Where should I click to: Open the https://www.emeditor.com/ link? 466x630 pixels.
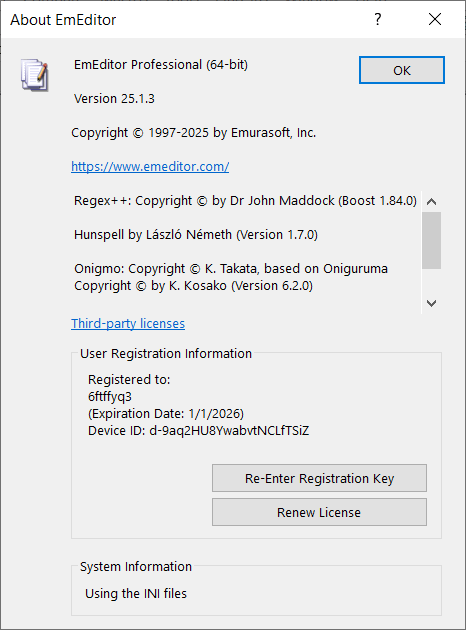(x=150, y=166)
